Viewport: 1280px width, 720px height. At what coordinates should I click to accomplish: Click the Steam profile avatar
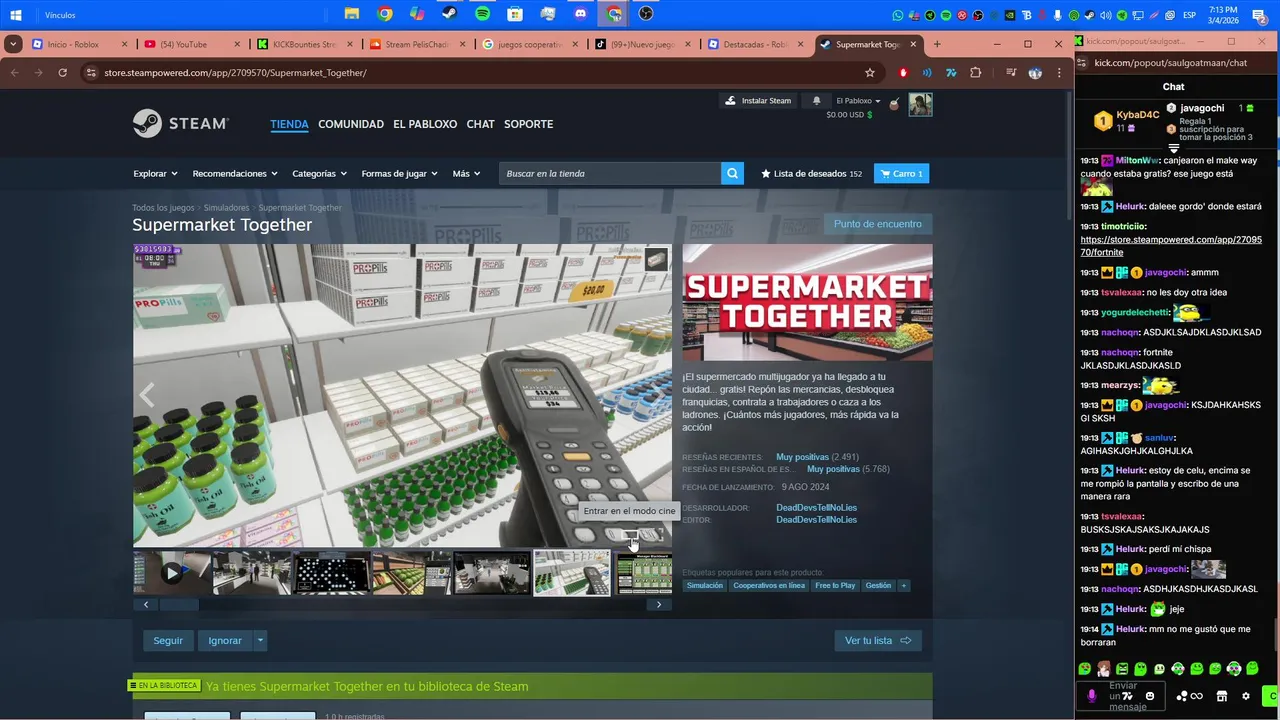[920, 105]
